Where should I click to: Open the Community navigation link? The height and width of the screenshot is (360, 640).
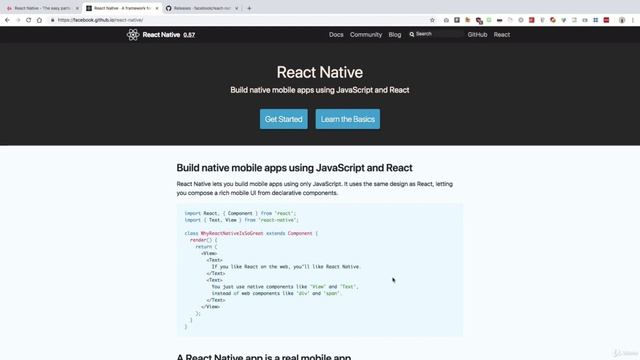click(x=366, y=35)
